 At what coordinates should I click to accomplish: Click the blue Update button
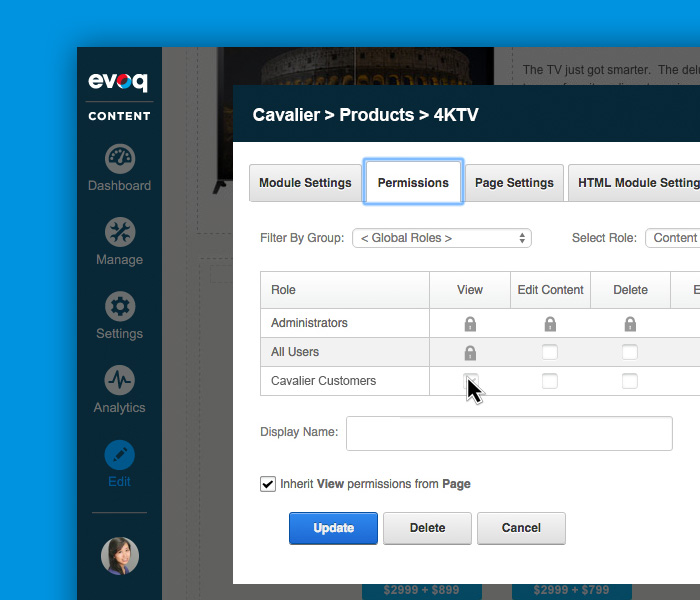tap(333, 528)
